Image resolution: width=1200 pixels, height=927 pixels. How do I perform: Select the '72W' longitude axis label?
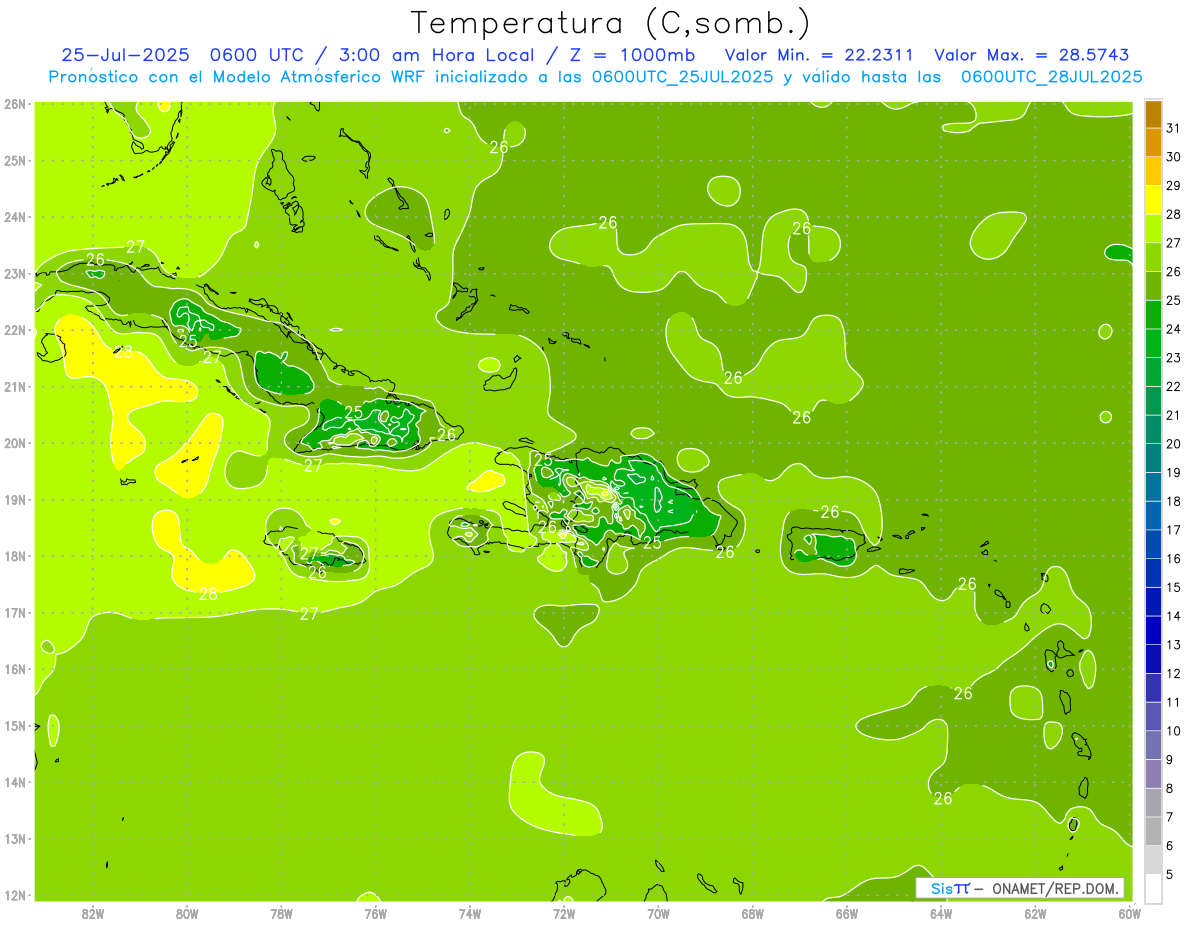coord(564,913)
